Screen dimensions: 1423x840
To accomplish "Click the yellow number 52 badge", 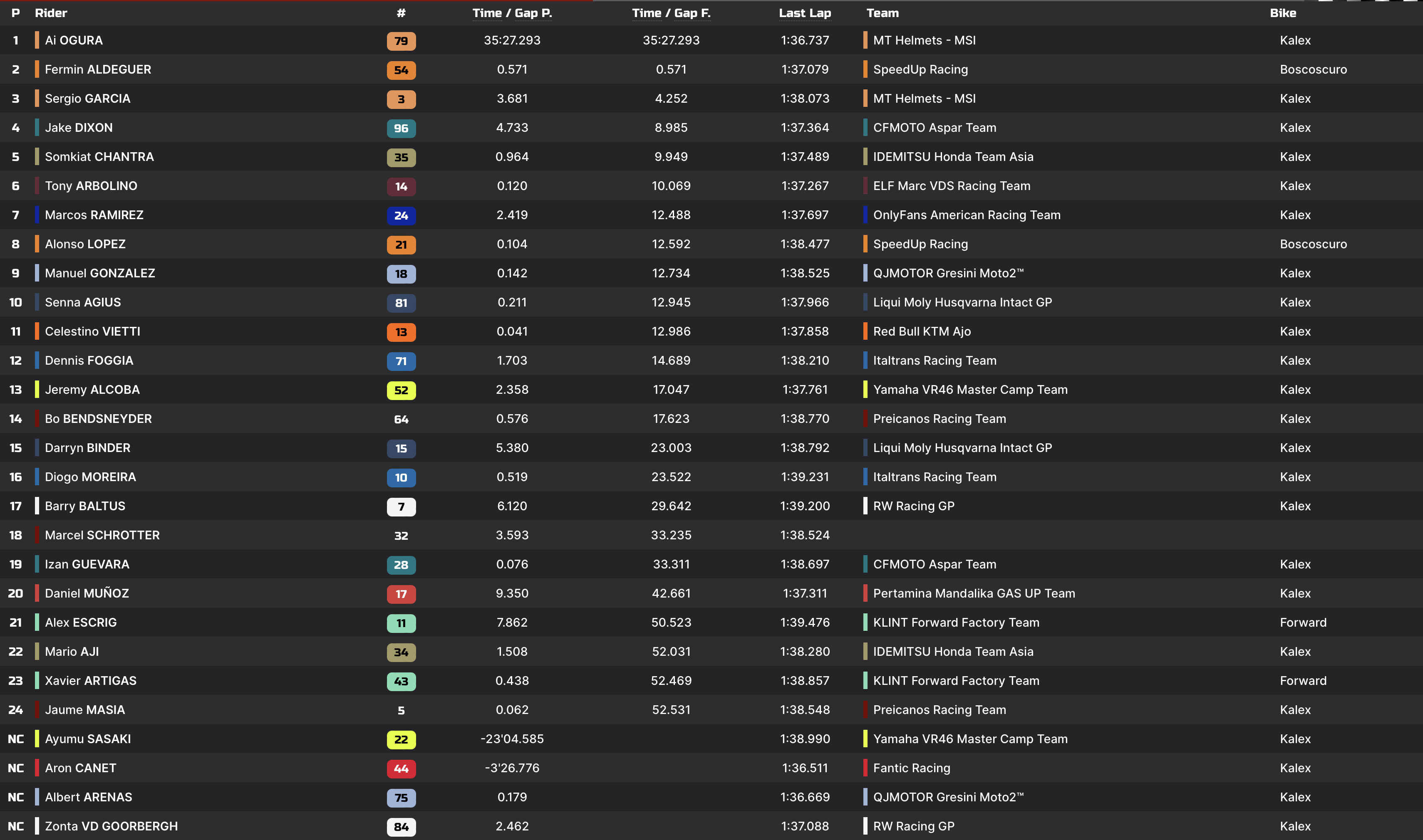I will pos(401,390).
